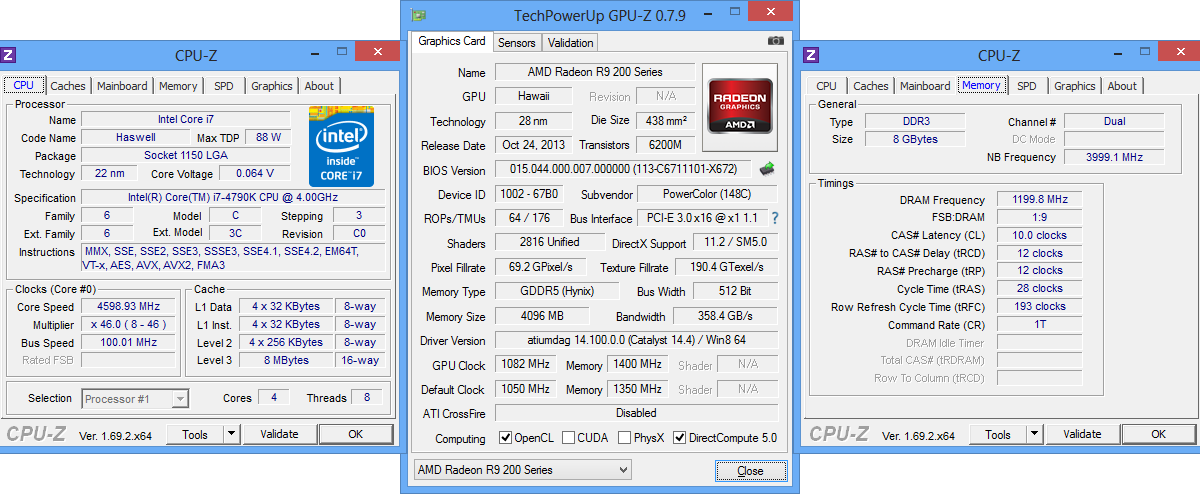1200x494 pixels.
Task: Click the Subvendor PowerColor (148C) field
Action: [708, 194]
